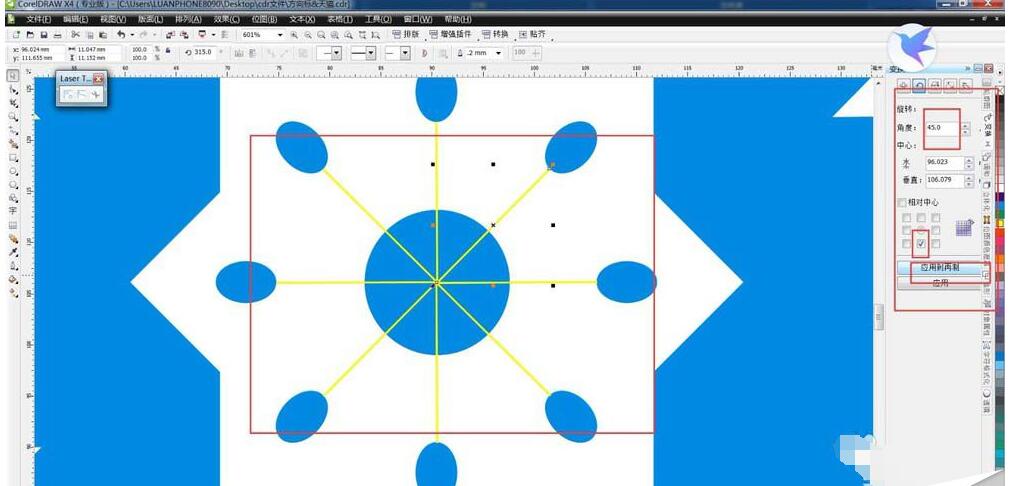Click the Undo arrow in the toolbar
The height and width of the screenshot is (486, 1016).
[x=120, y=35]
